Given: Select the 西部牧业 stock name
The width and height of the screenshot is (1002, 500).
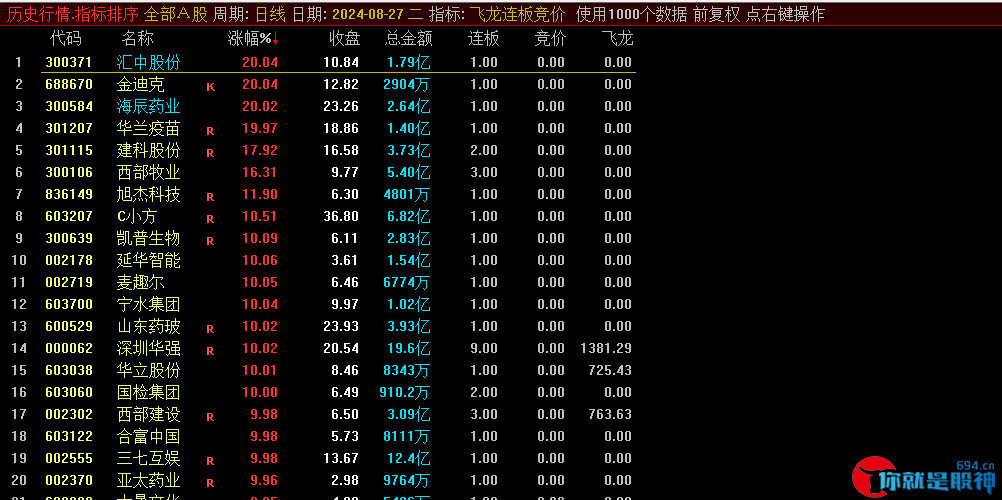Looking at the screenshot, I should [148, 173].
